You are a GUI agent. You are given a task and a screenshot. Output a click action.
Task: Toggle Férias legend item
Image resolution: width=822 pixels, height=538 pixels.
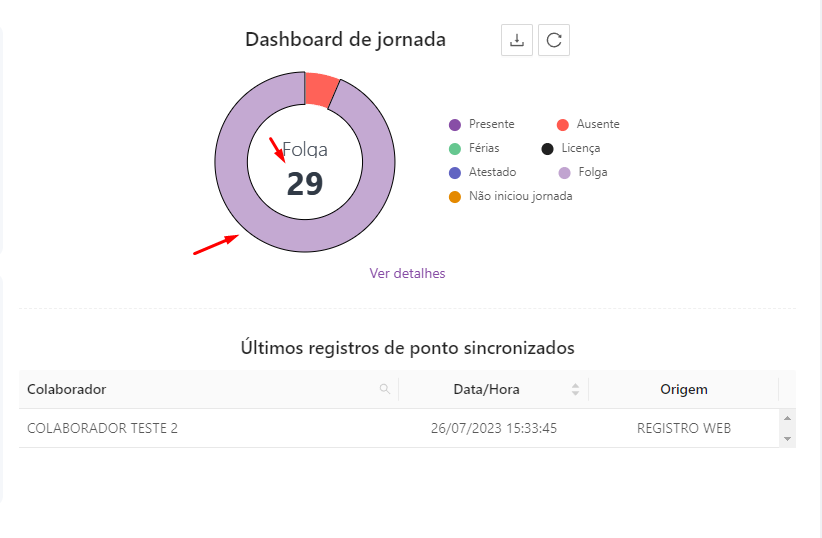[x=475, y=148]
